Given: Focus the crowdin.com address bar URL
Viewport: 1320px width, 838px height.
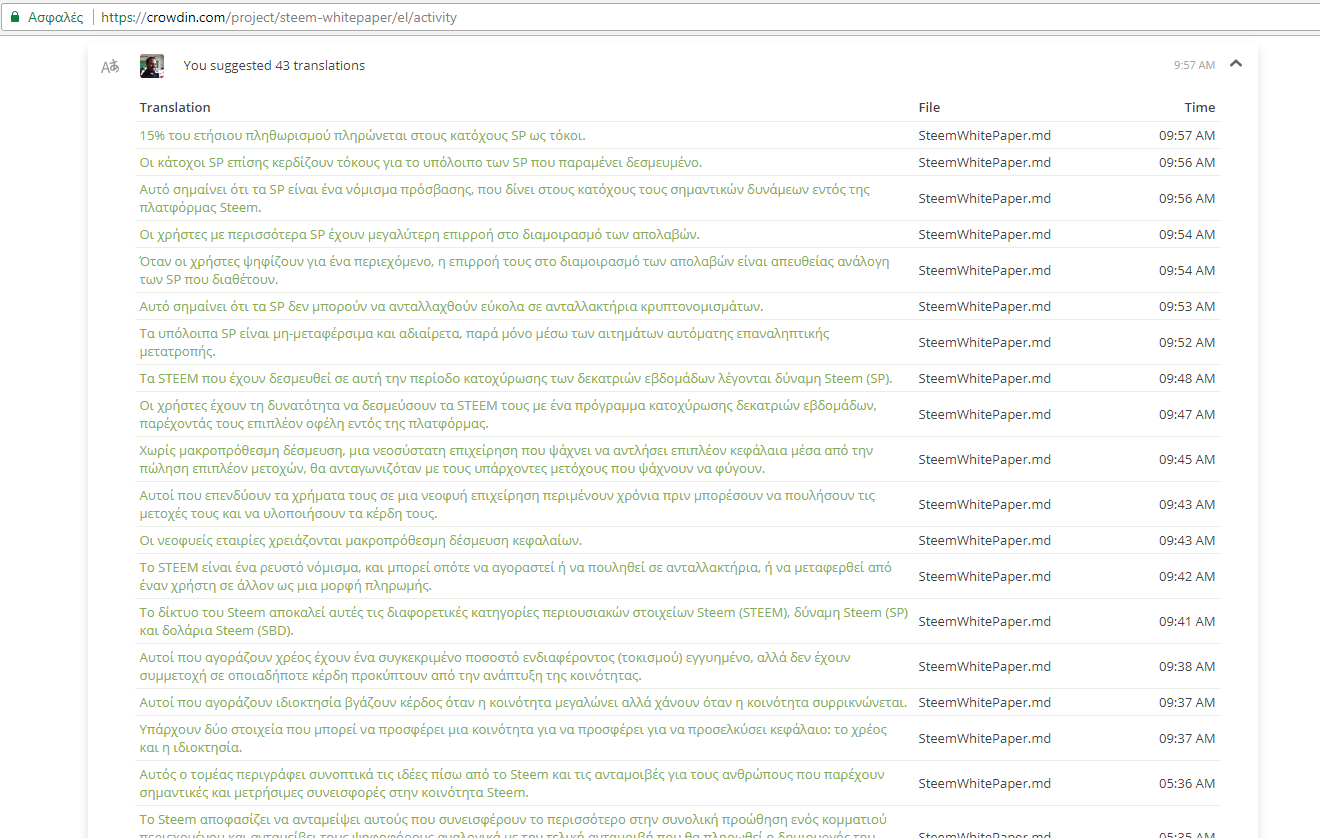Looking at the screenshot, I should coord(281,17).
